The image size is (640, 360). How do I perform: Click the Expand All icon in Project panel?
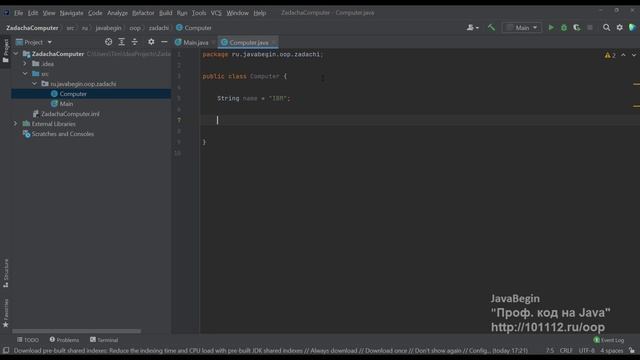coord(121,42)
